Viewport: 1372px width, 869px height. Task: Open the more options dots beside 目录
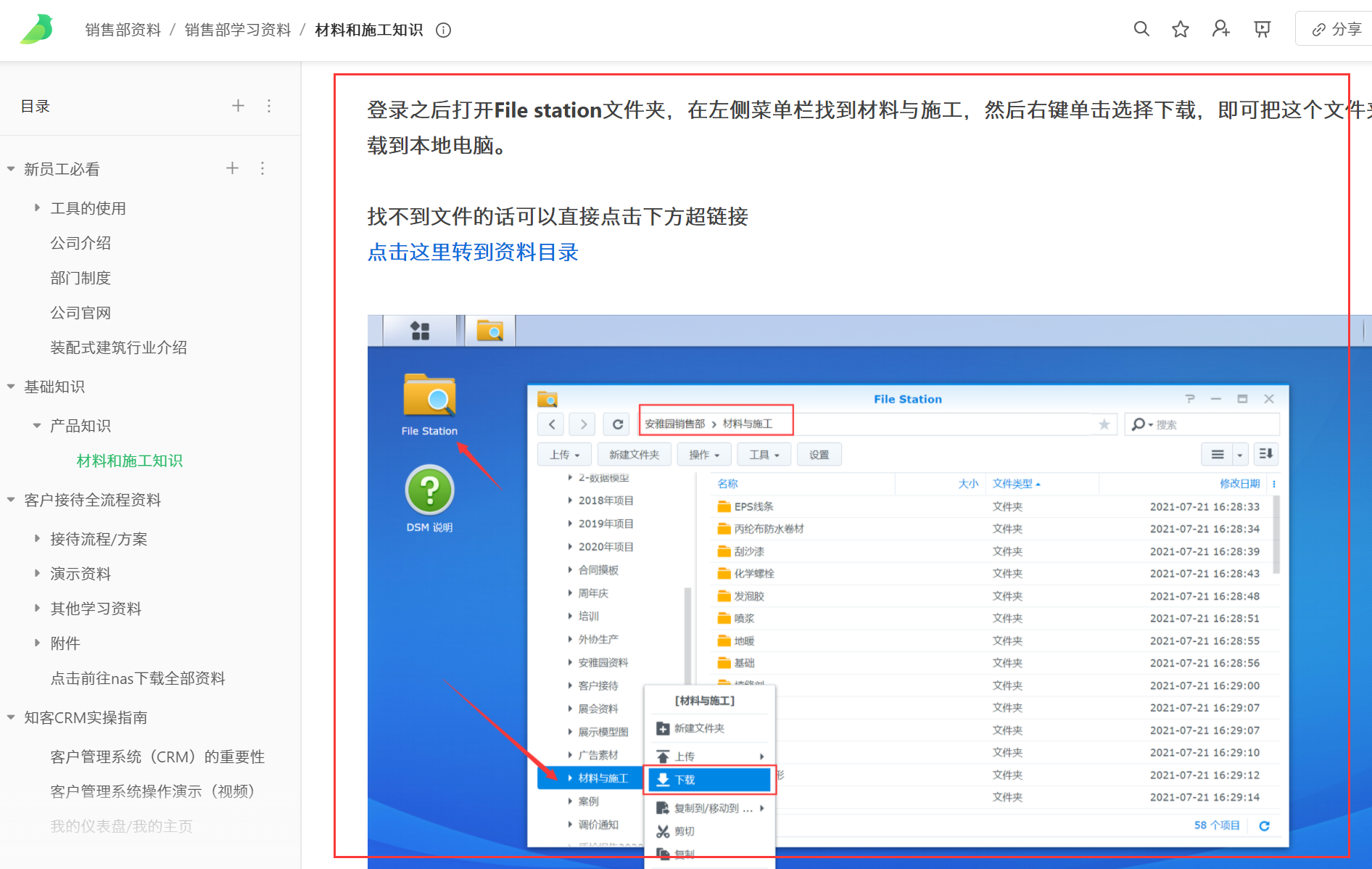click(269, 106)
